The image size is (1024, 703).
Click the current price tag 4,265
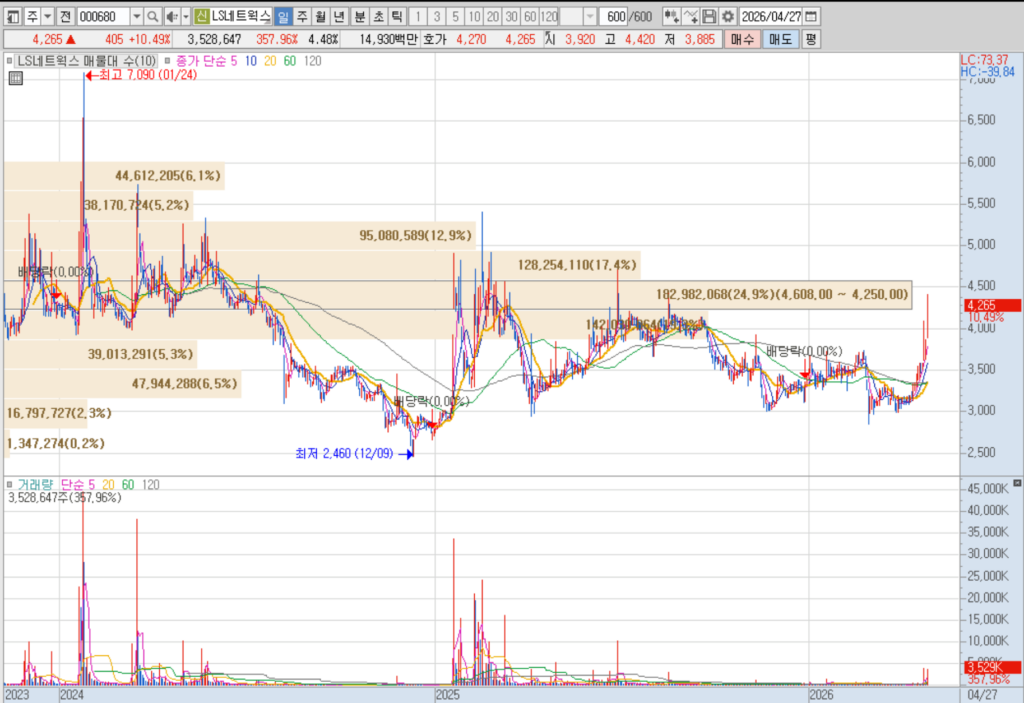(992, 305)
